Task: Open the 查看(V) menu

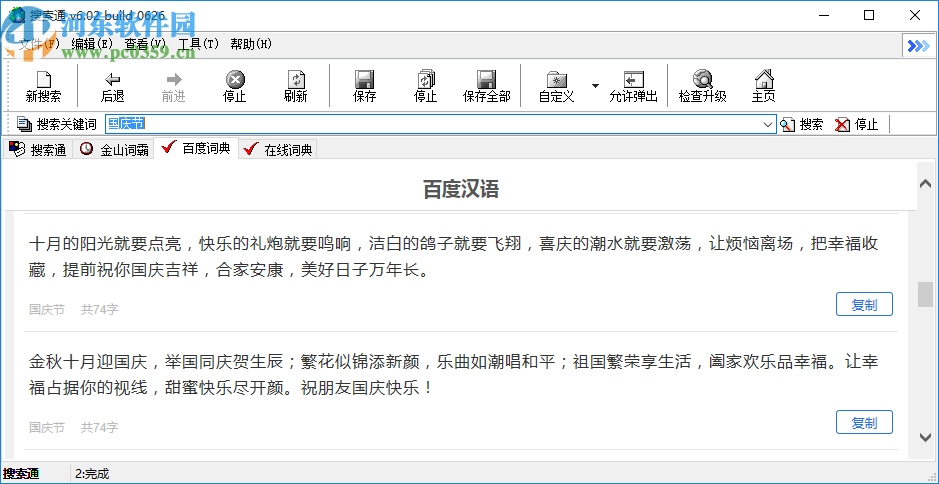Action: 146,44
